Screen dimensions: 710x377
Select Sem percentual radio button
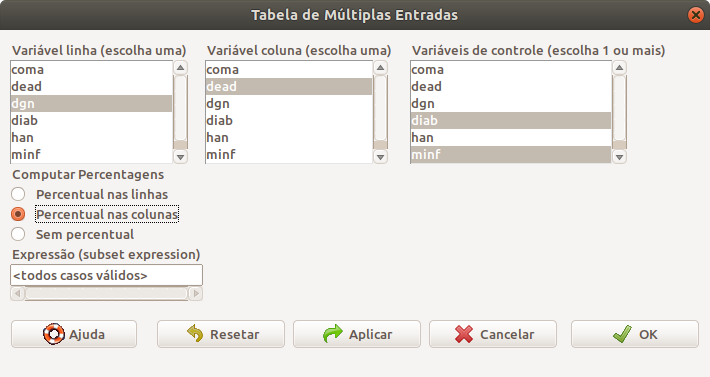[x=18, y=234]
